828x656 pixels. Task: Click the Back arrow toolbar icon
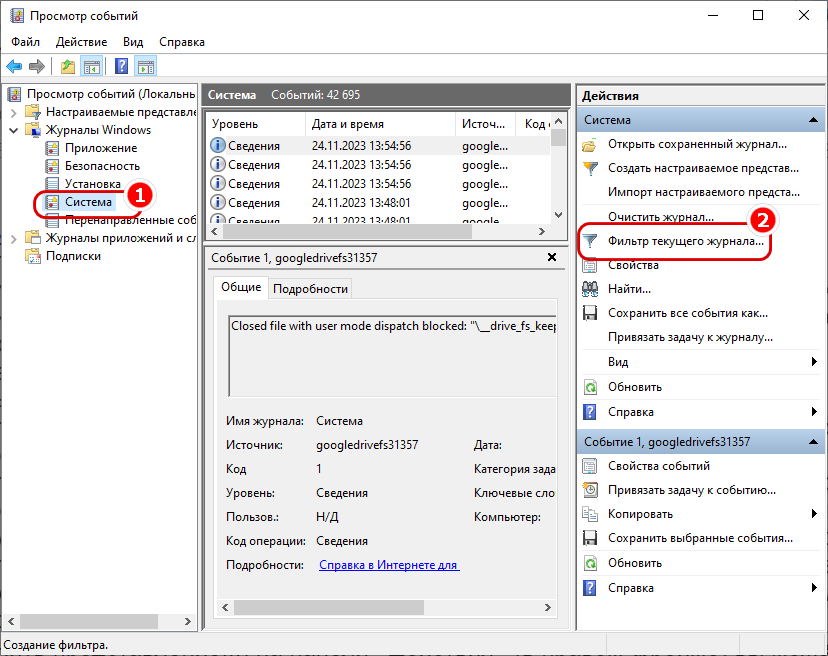[x=14, y=67]
